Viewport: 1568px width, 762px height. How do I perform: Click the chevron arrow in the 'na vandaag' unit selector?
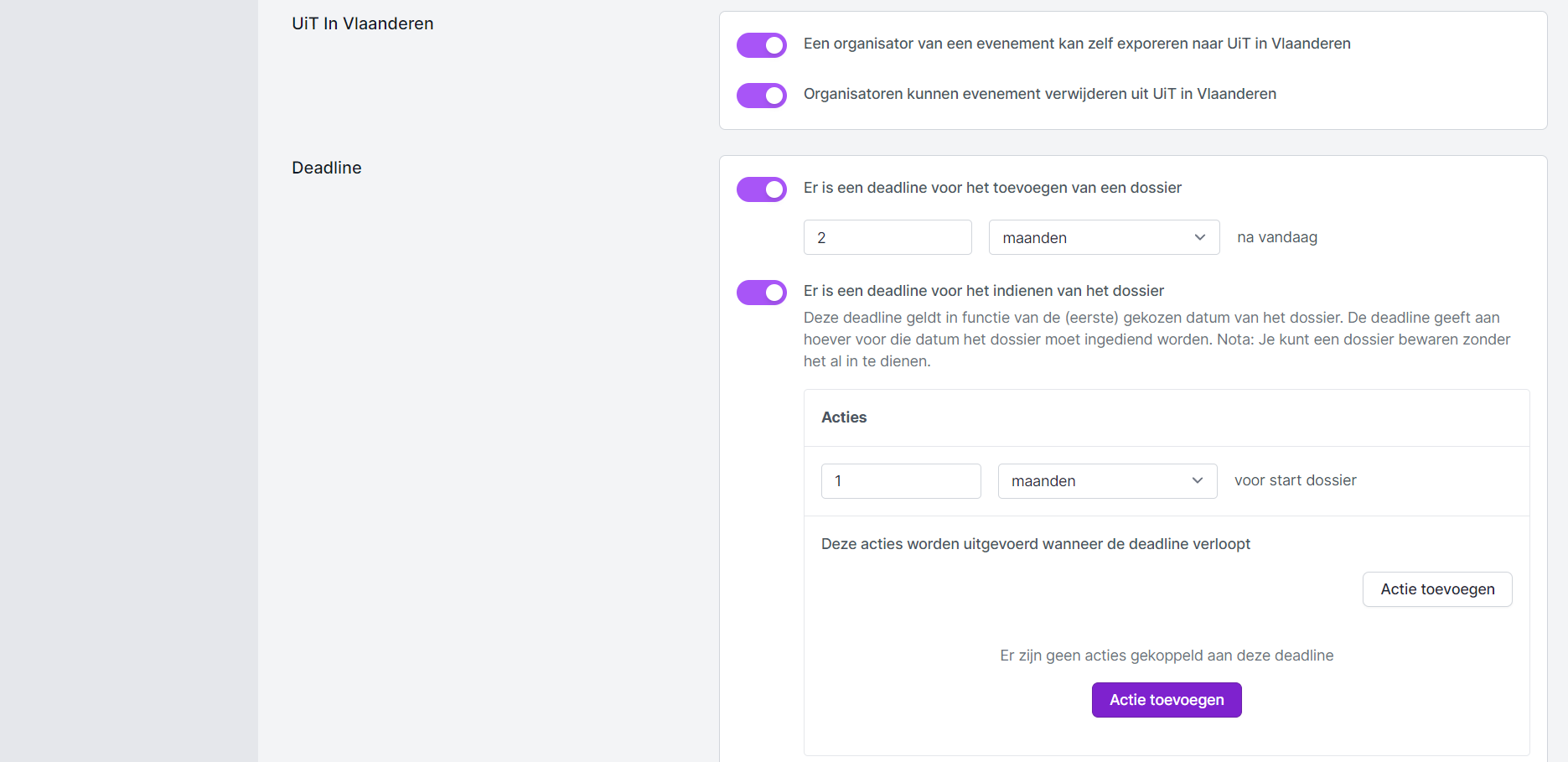pos(1200,238)
